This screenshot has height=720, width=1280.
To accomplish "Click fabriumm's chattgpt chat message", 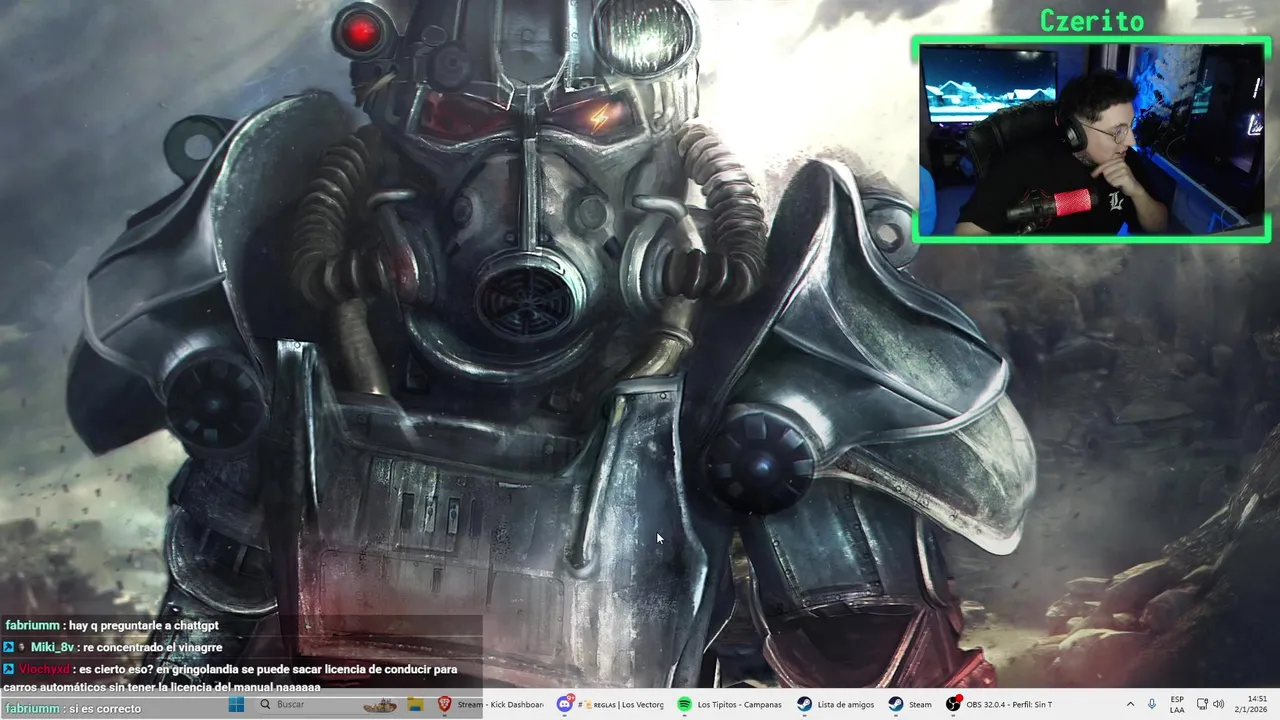I will [111, 626].
